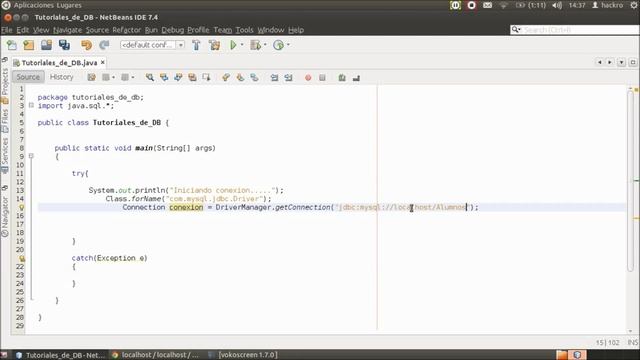Click the Debug Project toolbar icon
Viewport: 640px width, 360px height.
[256, 45]
